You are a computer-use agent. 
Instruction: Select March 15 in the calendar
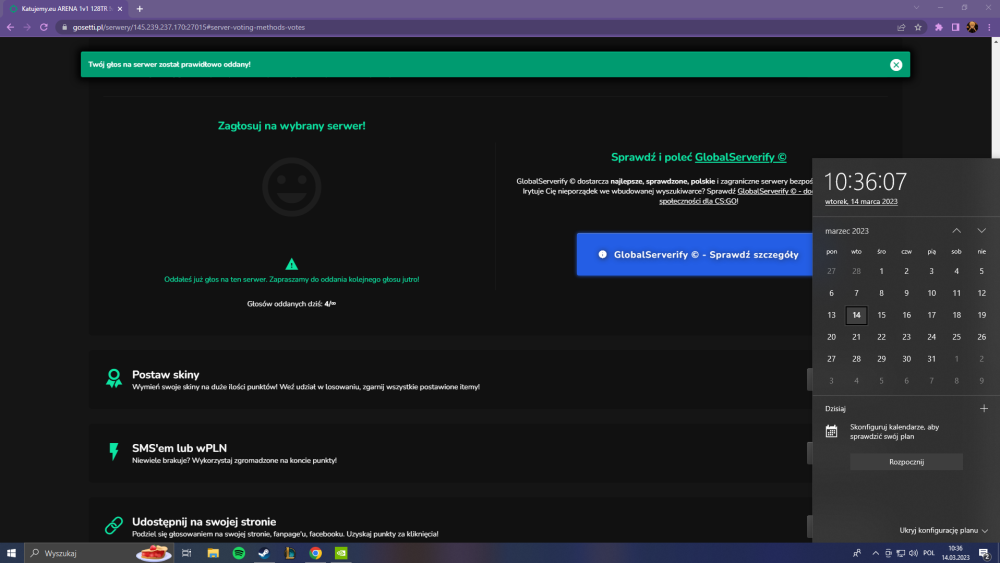point(881,315)
